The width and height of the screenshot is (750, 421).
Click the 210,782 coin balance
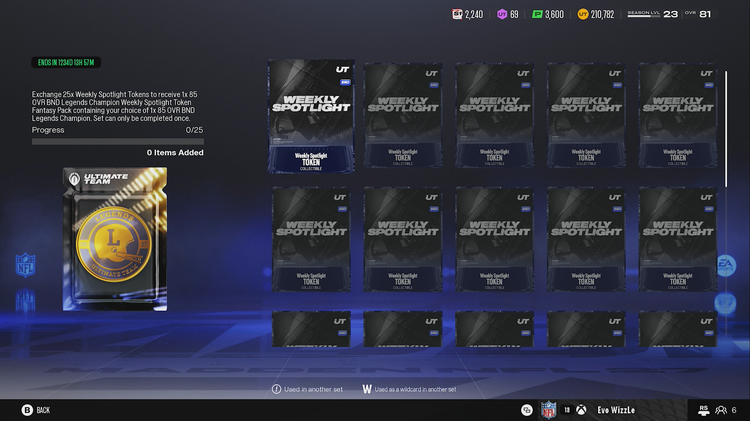click(x=602, y=14)
